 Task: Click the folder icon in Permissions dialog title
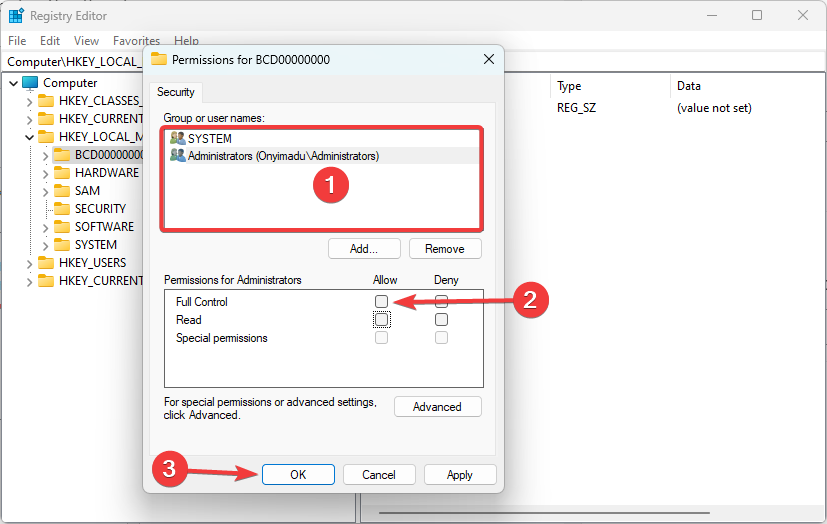(159, 59)
